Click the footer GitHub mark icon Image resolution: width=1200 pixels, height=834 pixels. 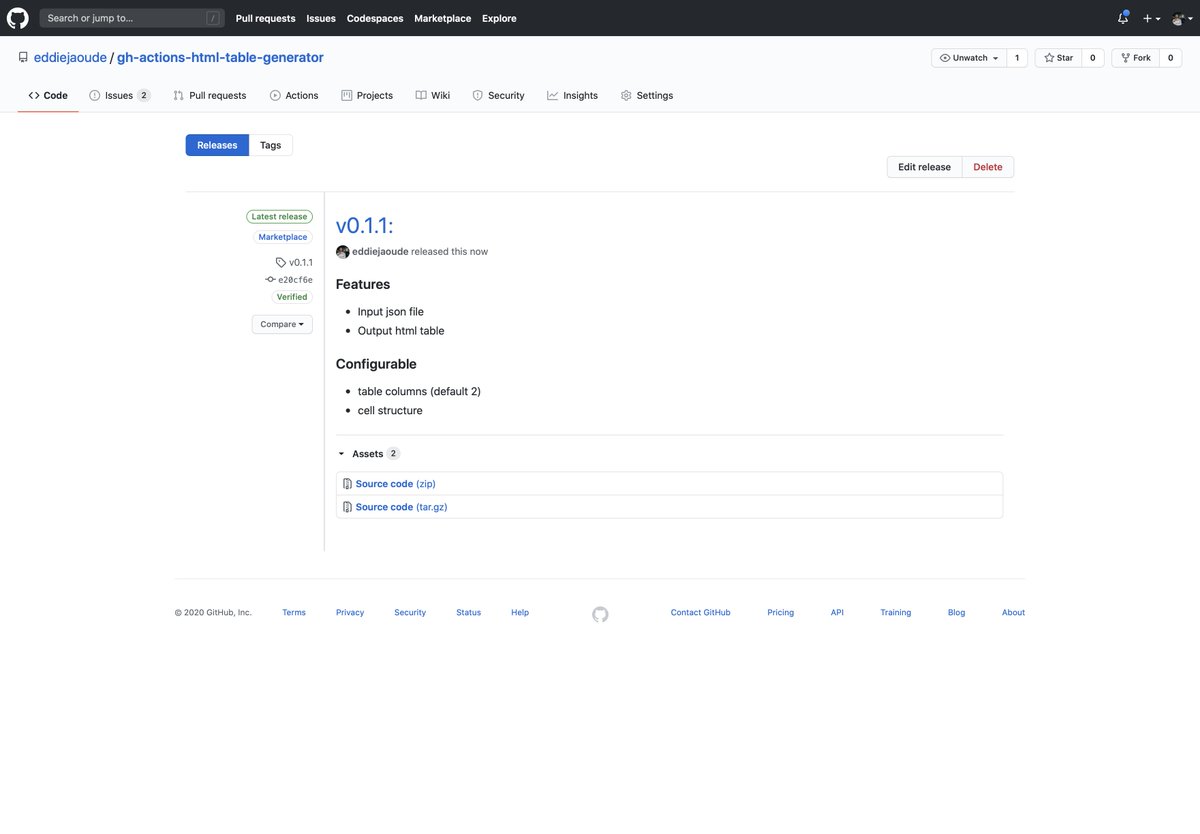click(600, 614)
